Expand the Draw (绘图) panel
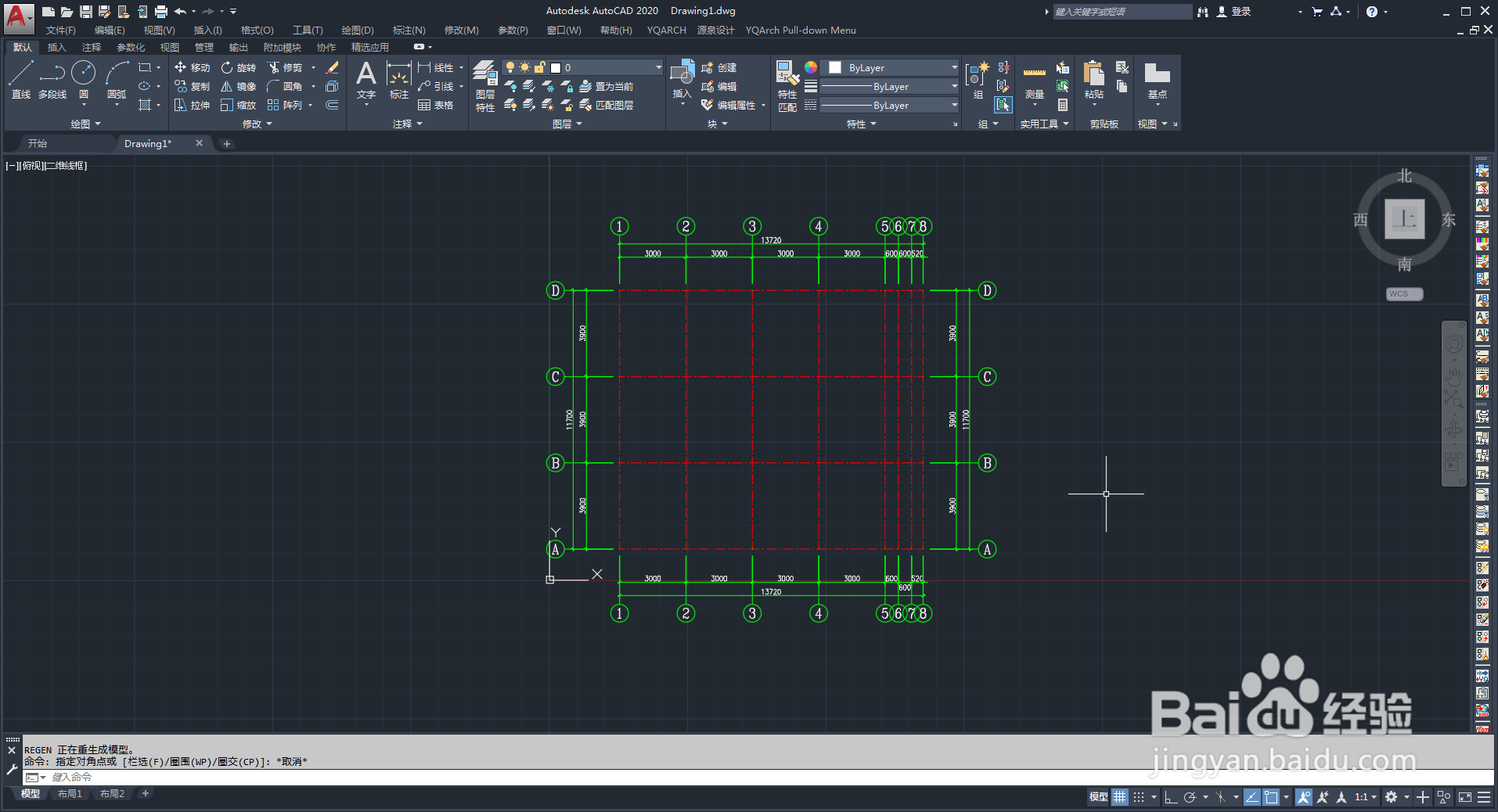The image size is (1498, 812). click(85, 124)
